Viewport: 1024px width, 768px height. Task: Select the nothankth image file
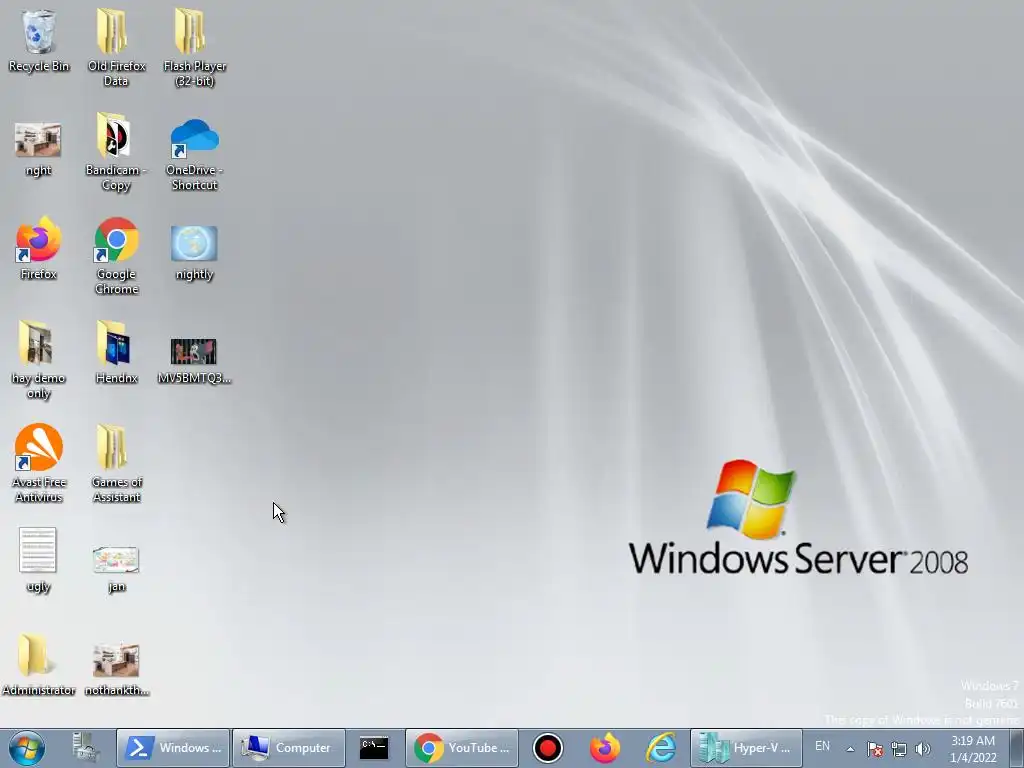click(116, 669)
